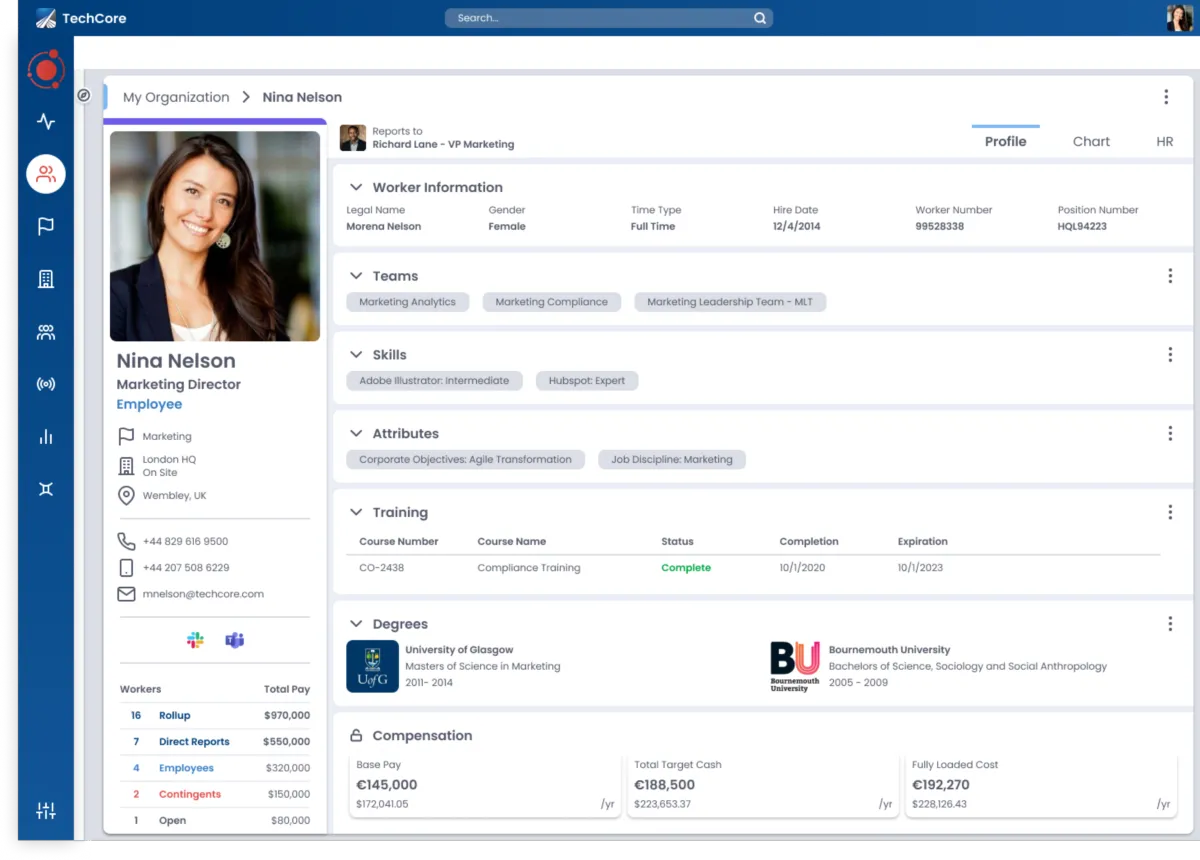
Task: Open the people icon in sidebar
Action: pyautogui.click(x=46, y=174)
